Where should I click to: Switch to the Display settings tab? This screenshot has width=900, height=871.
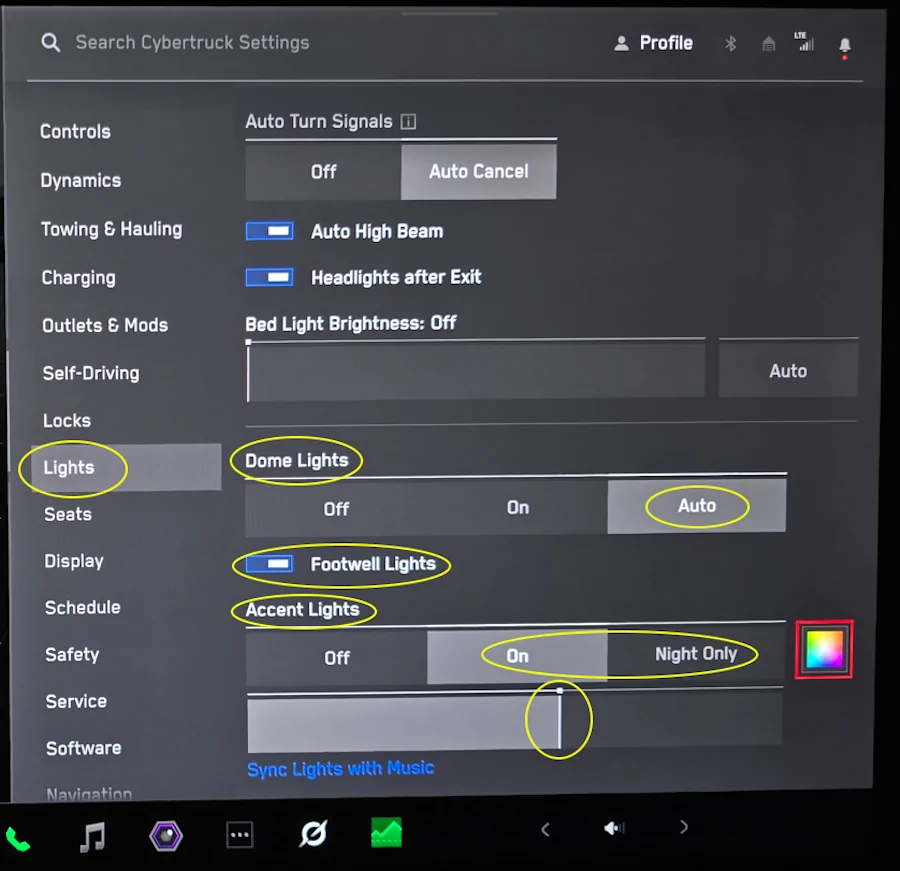74,561
